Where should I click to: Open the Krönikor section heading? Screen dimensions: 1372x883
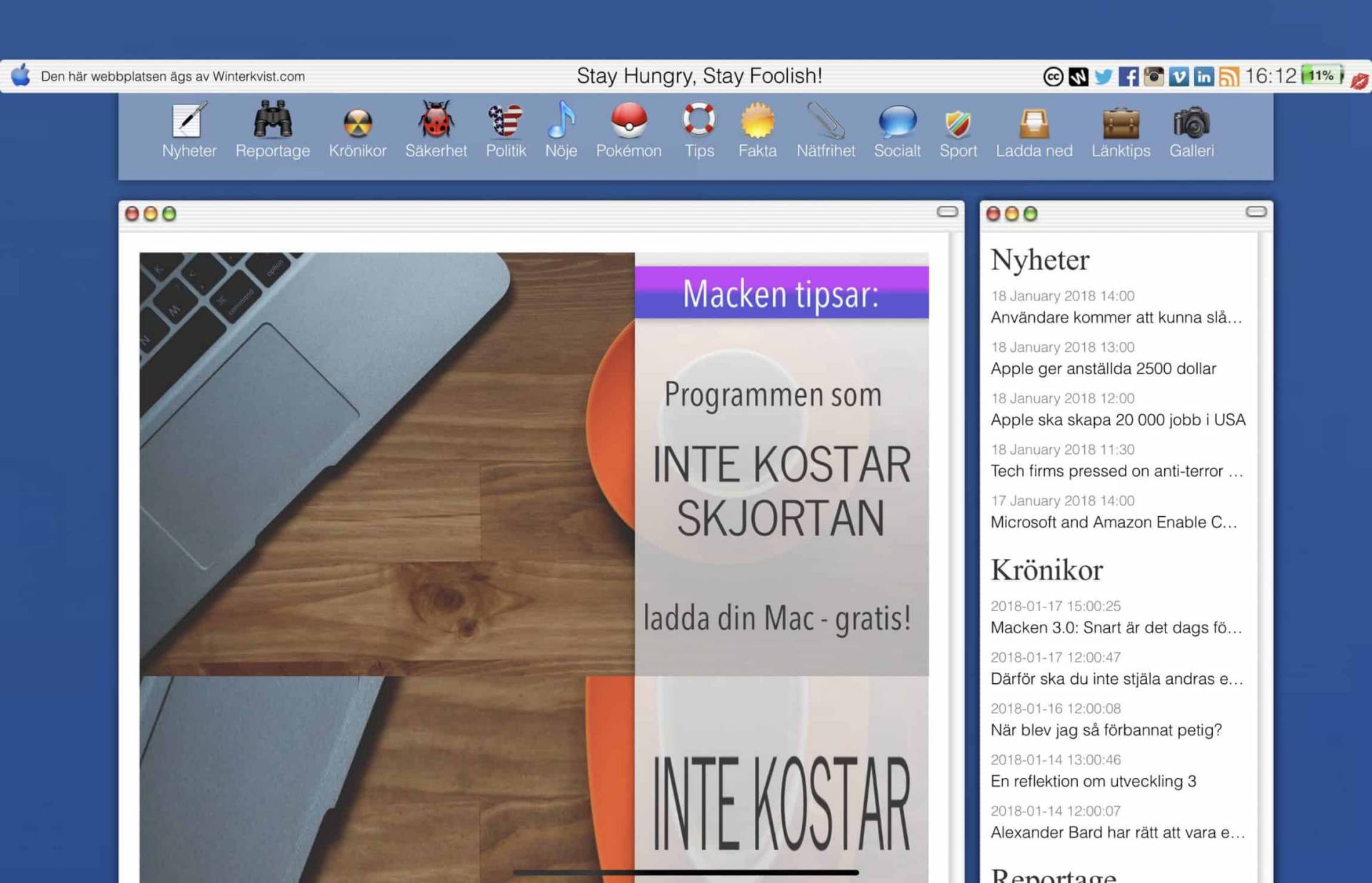(x=1046, y=570)
